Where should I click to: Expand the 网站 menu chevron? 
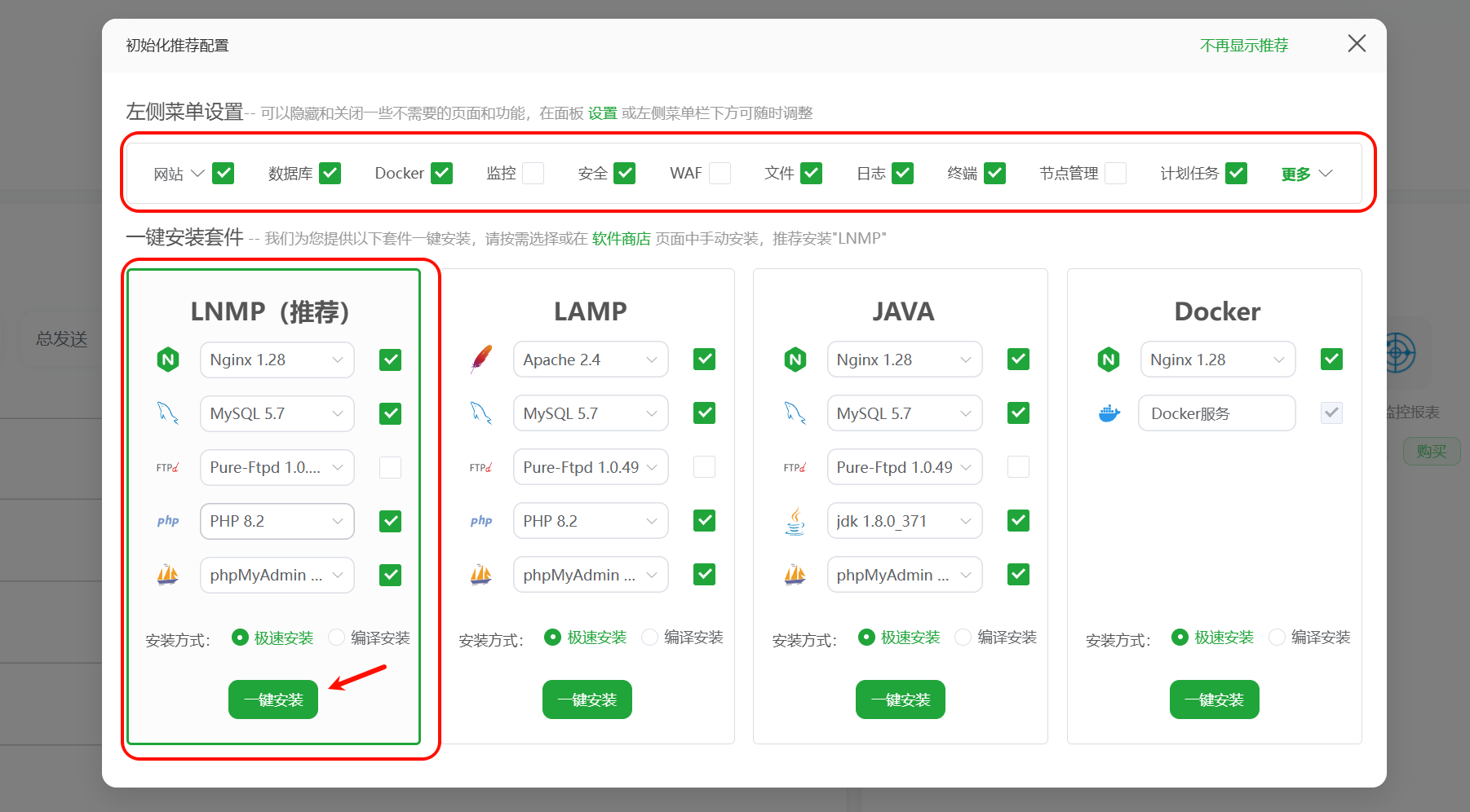coord(197,173)
